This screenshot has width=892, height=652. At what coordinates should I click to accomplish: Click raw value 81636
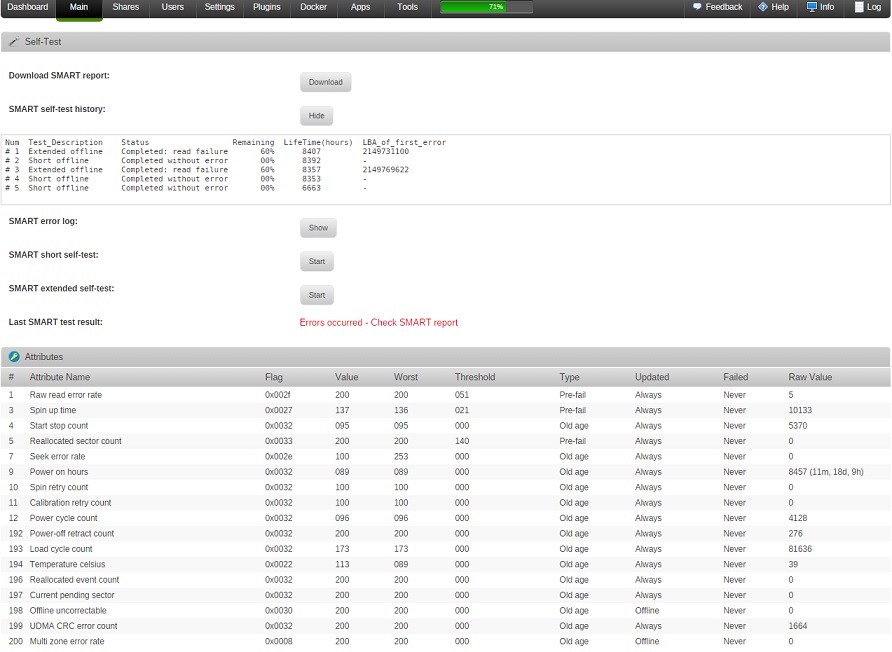pyautogui.click(x=800, y=548)
